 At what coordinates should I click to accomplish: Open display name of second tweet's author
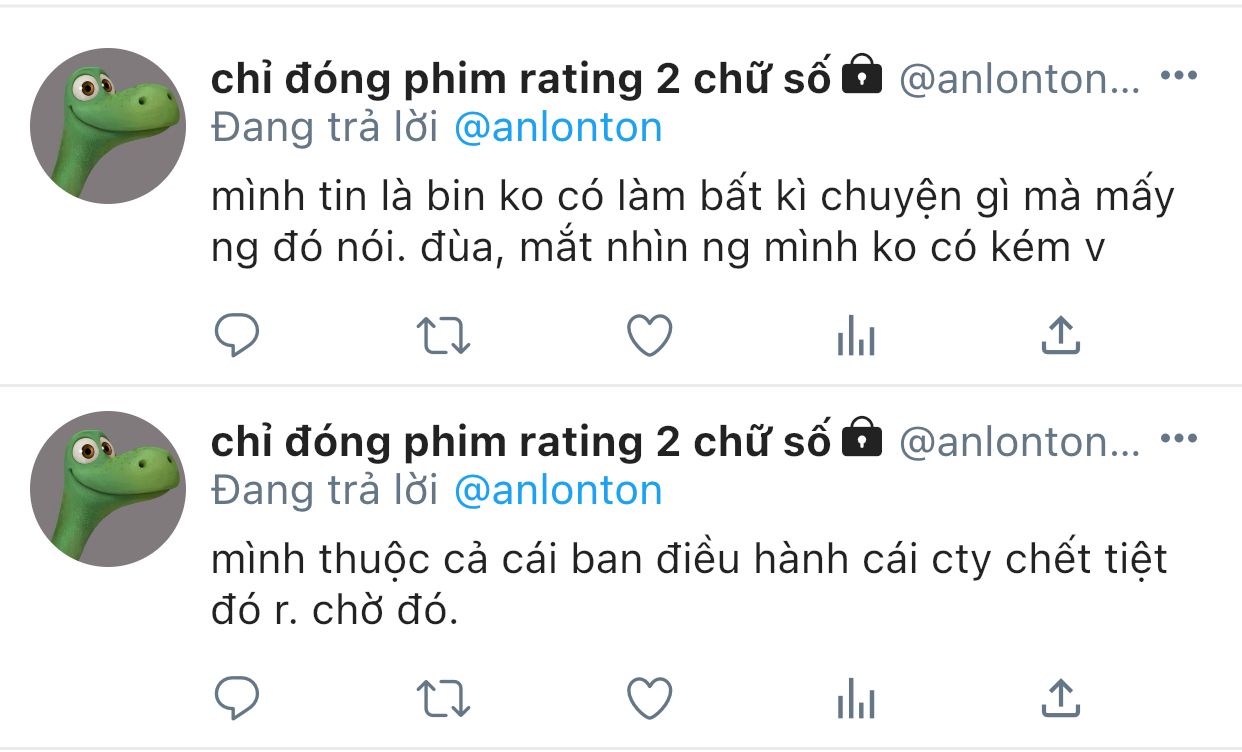pos(521,440)
